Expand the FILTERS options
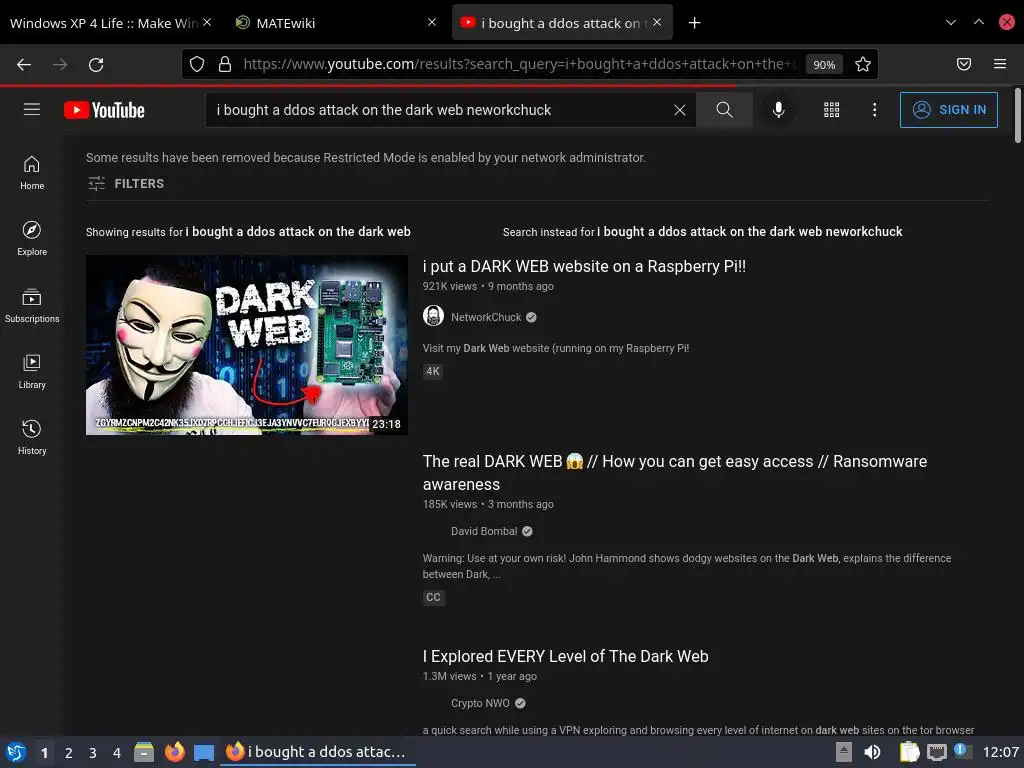Image resolution: width=1024 pixels, height=768 pixels. [x=125, y=184]
